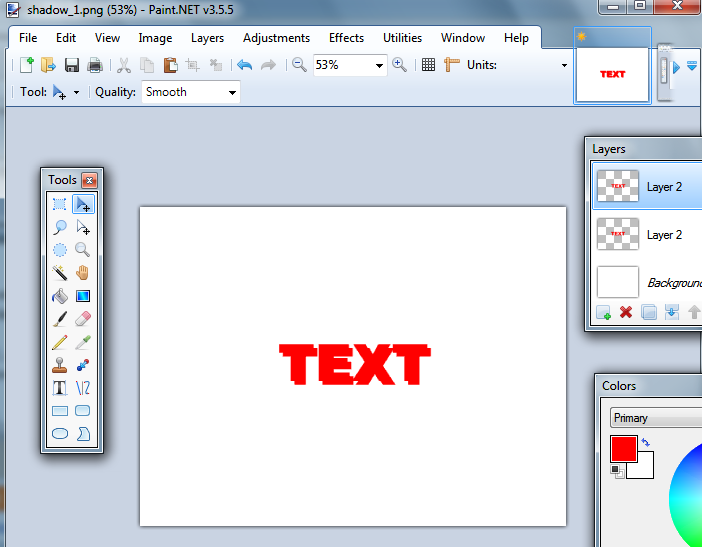Select the Clone Stamp tool
Screen dimensions: 702x547
pyautogui.click(x=60, y=365)
